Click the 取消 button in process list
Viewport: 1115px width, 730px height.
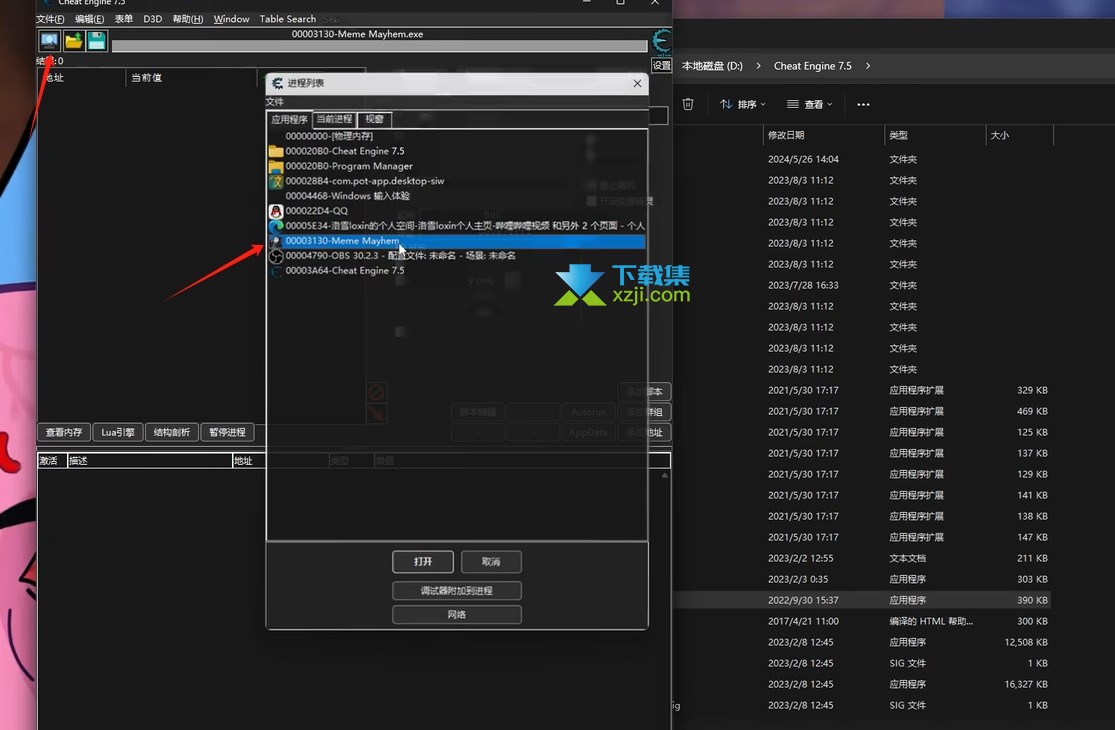point(491,562)
